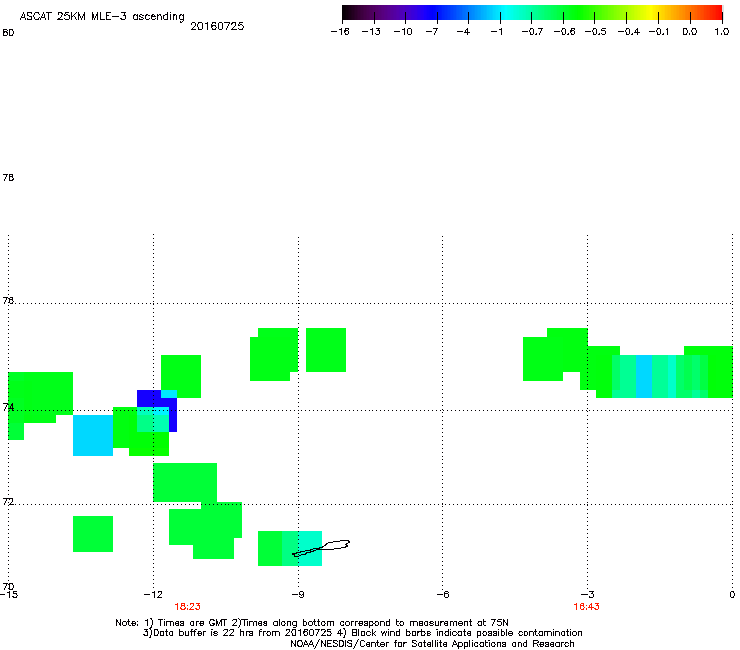Click the -6 longitude axis label
The height and width of the screenshot is (650, 740).
click(x=442, y=595)
